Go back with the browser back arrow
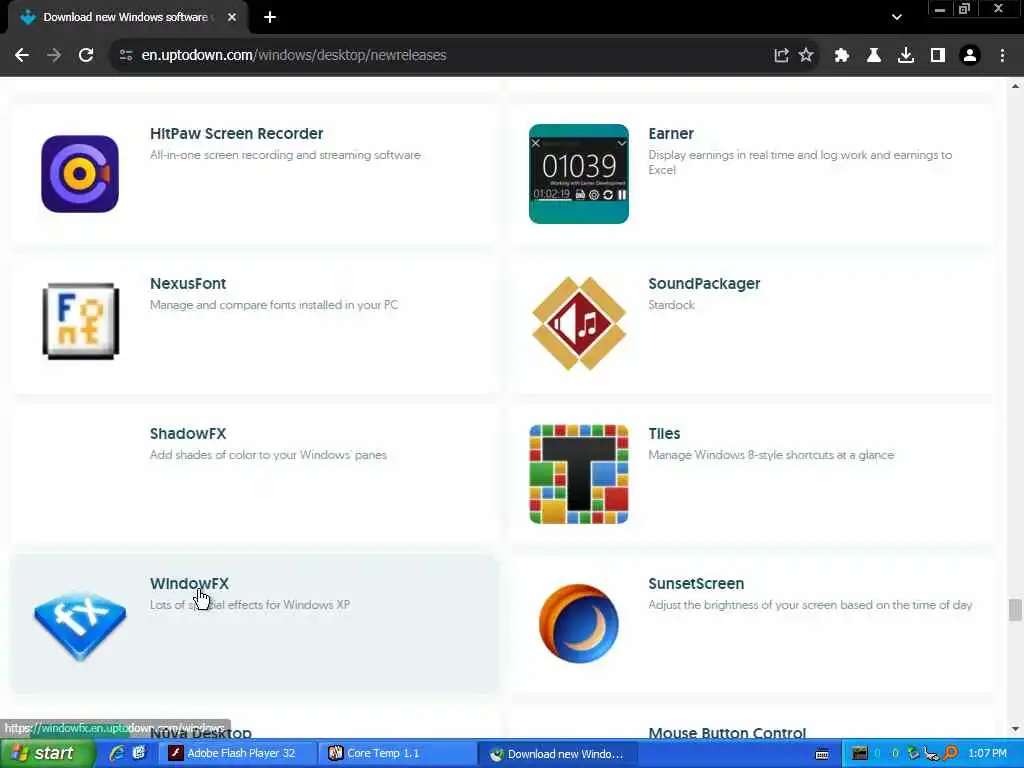 22,56
